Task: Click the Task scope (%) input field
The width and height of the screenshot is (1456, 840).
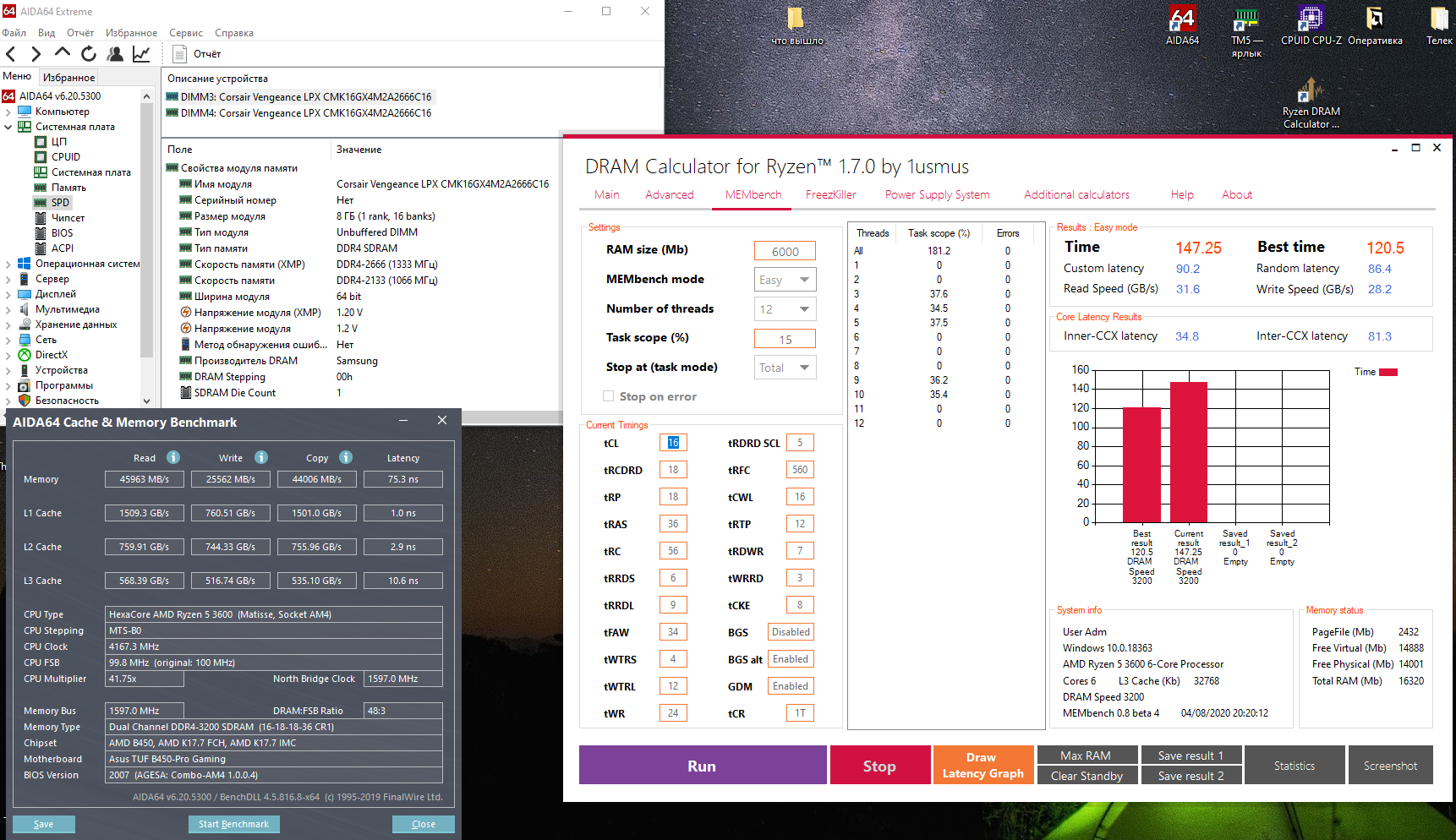Action: tap(785, 339)
